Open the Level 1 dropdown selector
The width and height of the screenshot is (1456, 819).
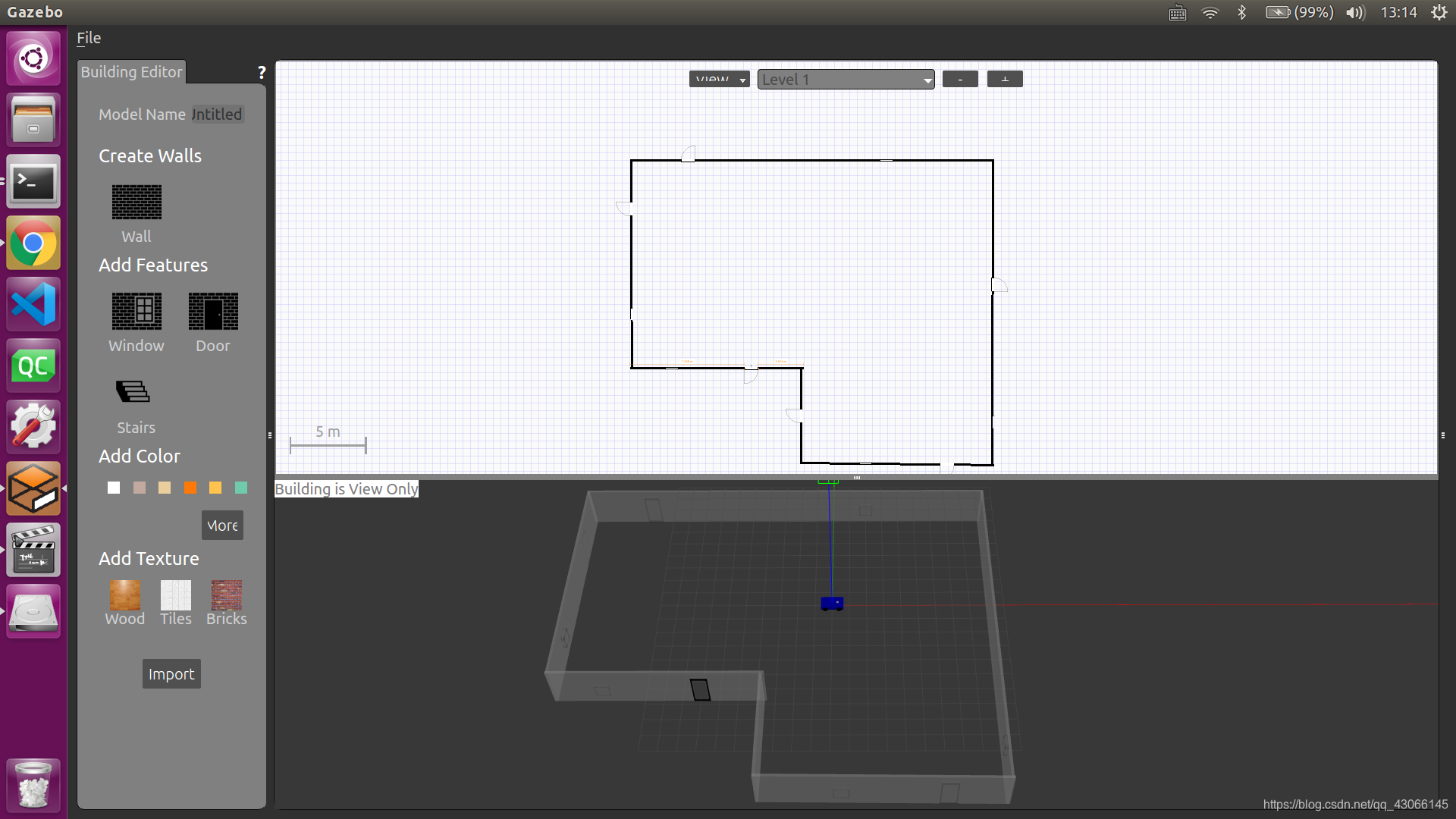(x=845, y=79)
